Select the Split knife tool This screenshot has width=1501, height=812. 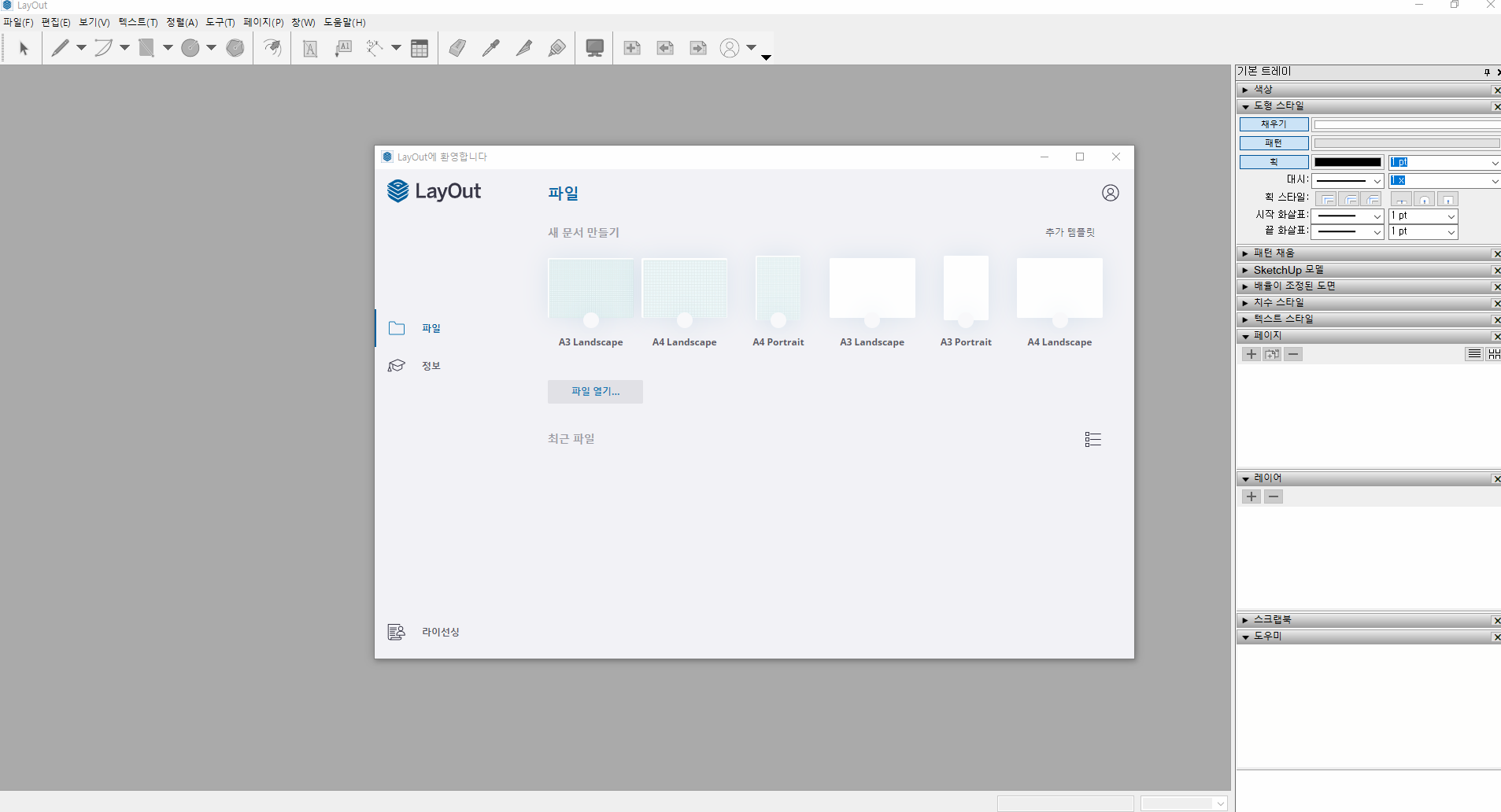click(x=523, y=49)
